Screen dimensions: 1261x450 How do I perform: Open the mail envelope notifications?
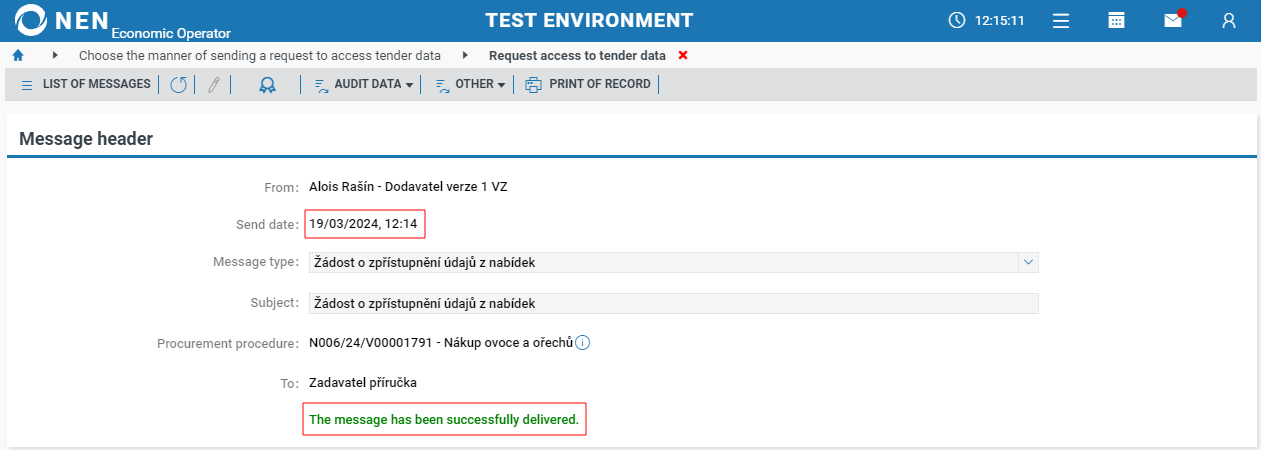pos(1173,20)
